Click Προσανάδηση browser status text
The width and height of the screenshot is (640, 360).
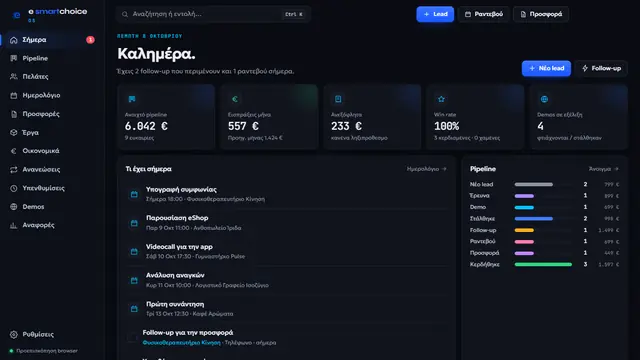(x=47, y=351)
